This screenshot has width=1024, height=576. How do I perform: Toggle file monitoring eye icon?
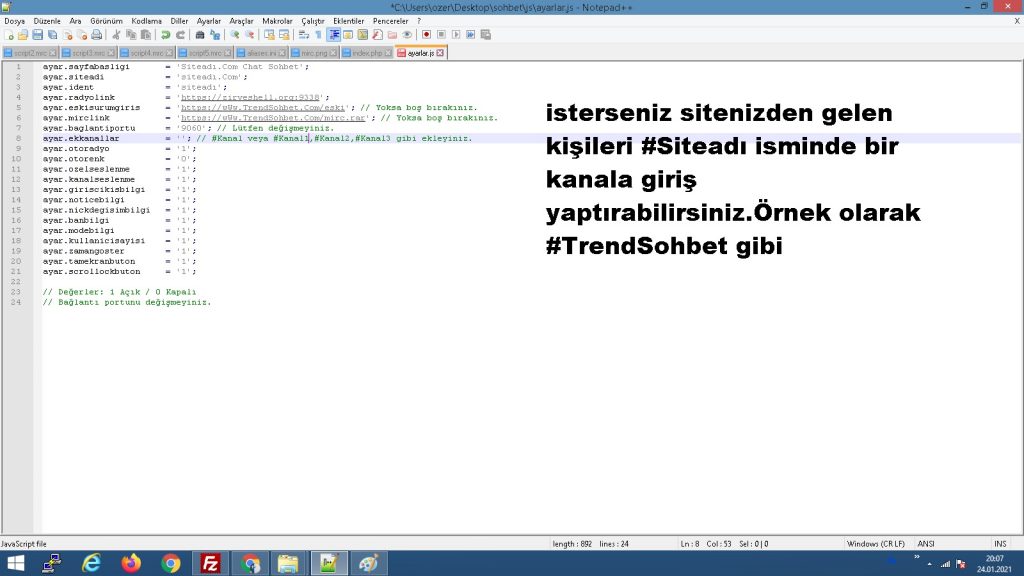[x=407, y=35]
